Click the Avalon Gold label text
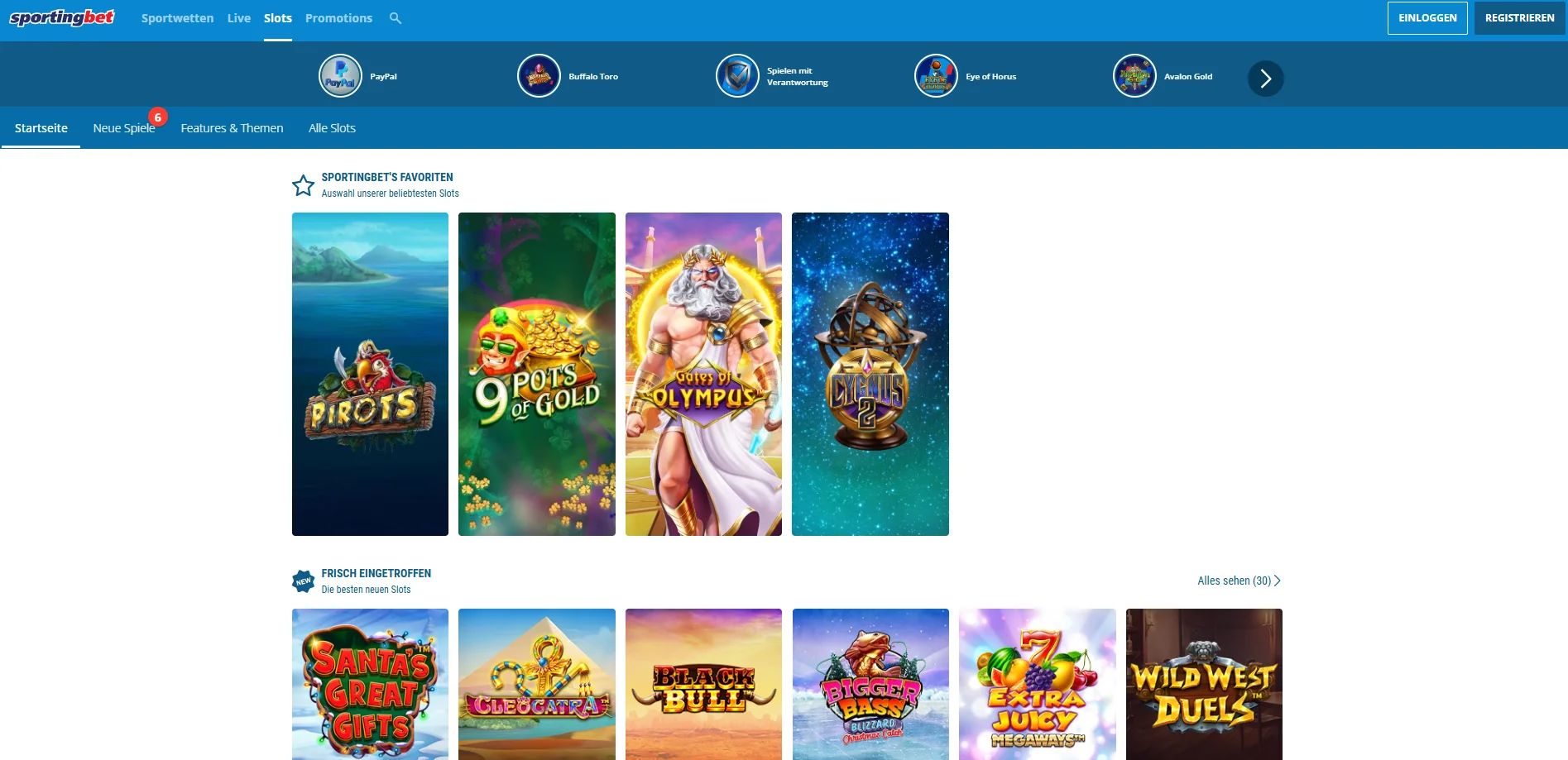Screen dimensions: 1568x760 tap(1188, 76)
